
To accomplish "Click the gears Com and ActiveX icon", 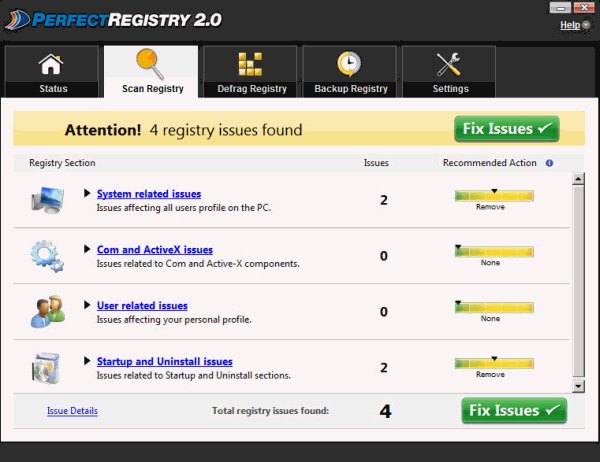I will tap(47, 256).
